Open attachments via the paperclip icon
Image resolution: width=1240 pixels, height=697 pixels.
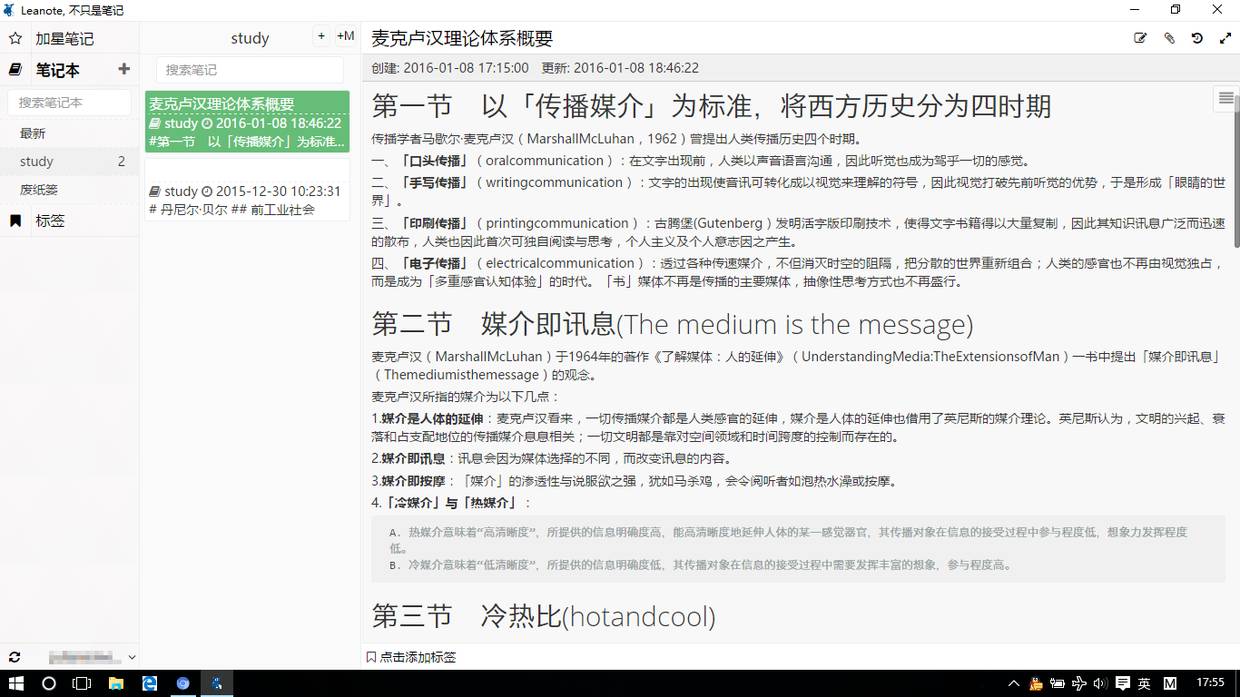[x=1169, y=39]
